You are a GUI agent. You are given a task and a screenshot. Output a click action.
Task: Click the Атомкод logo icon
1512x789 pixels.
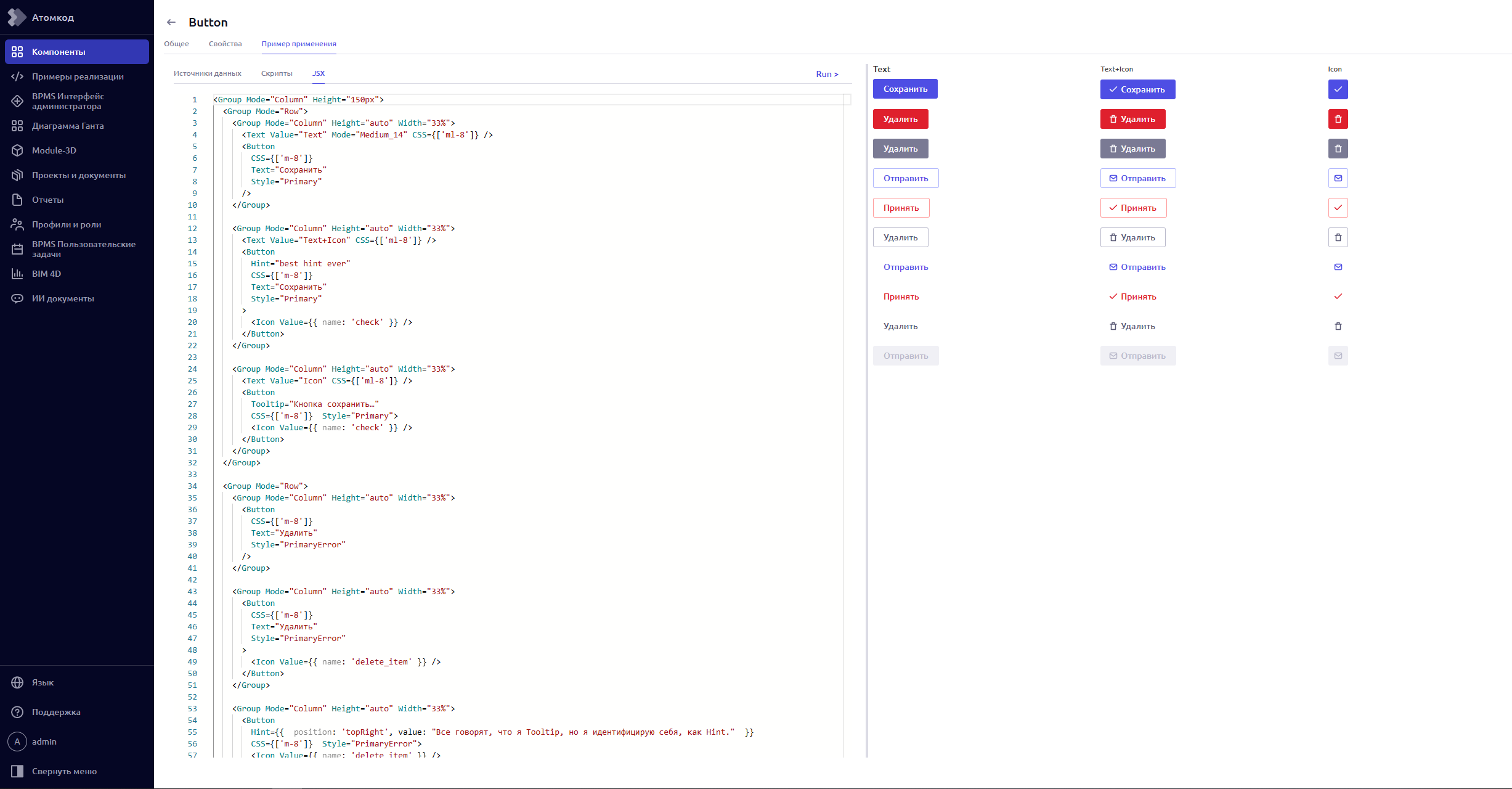point(17,17)
